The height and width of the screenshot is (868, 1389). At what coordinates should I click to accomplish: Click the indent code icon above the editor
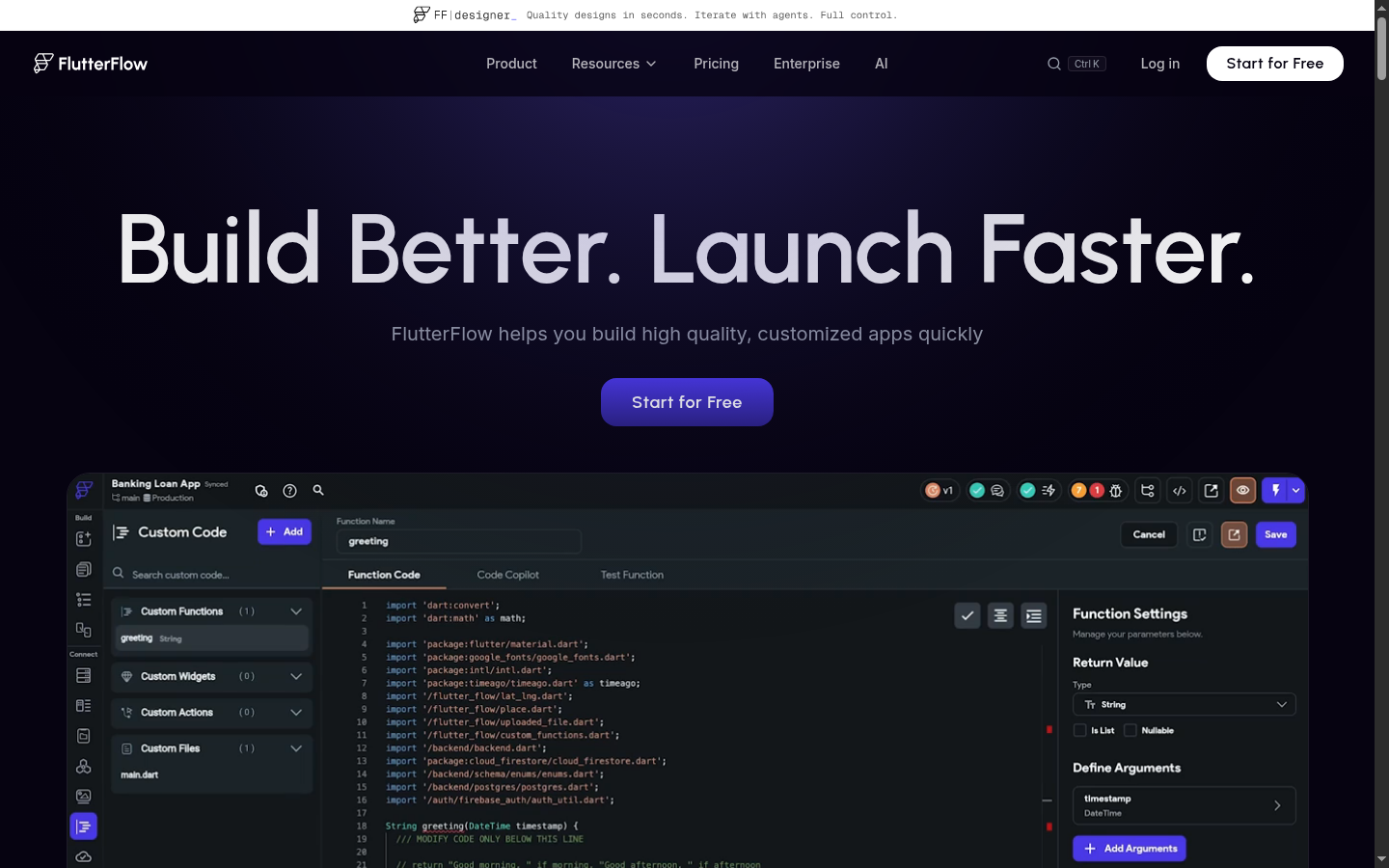pos(1034,615)
